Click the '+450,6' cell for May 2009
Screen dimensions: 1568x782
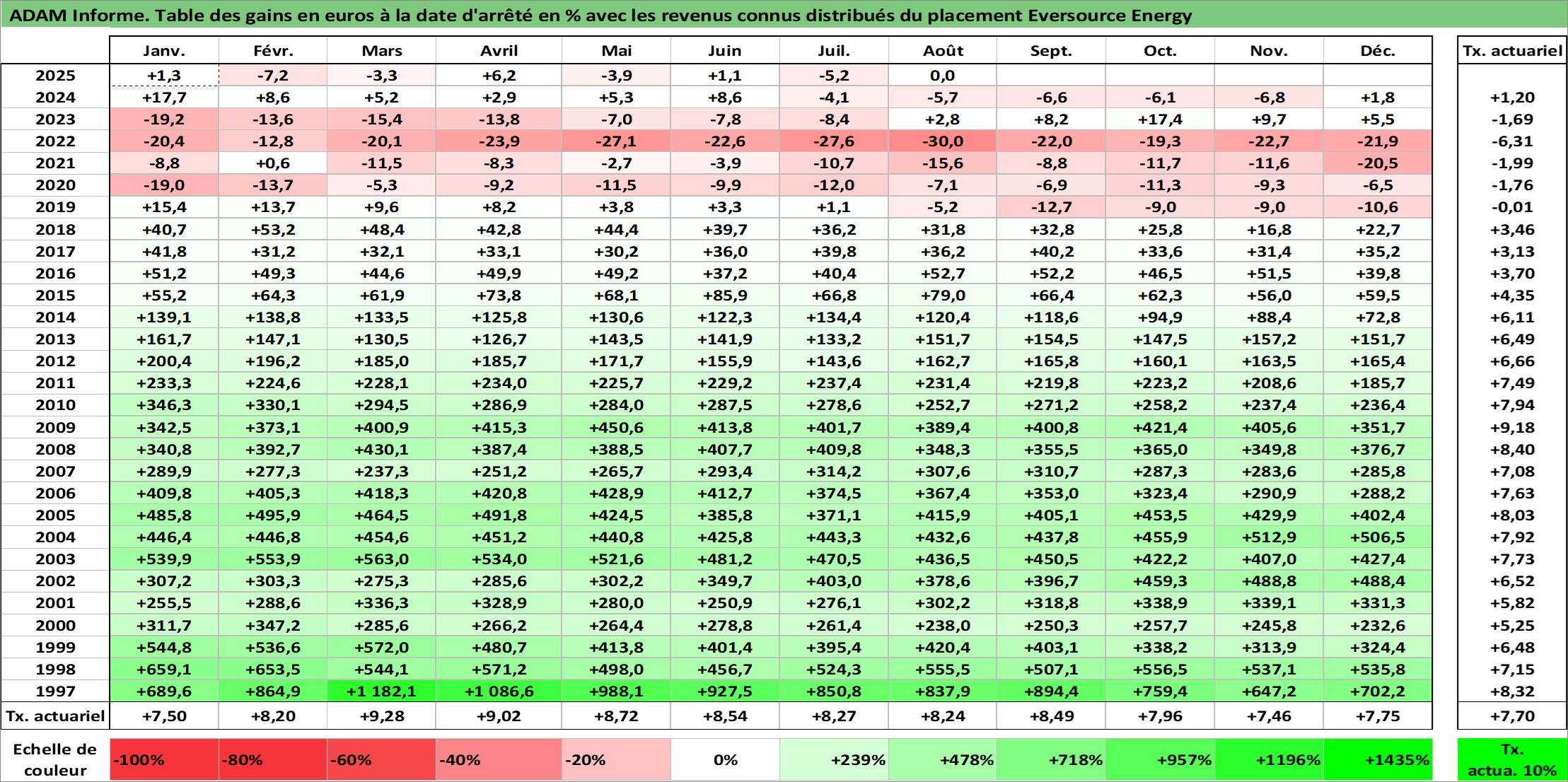coord(616,428)
